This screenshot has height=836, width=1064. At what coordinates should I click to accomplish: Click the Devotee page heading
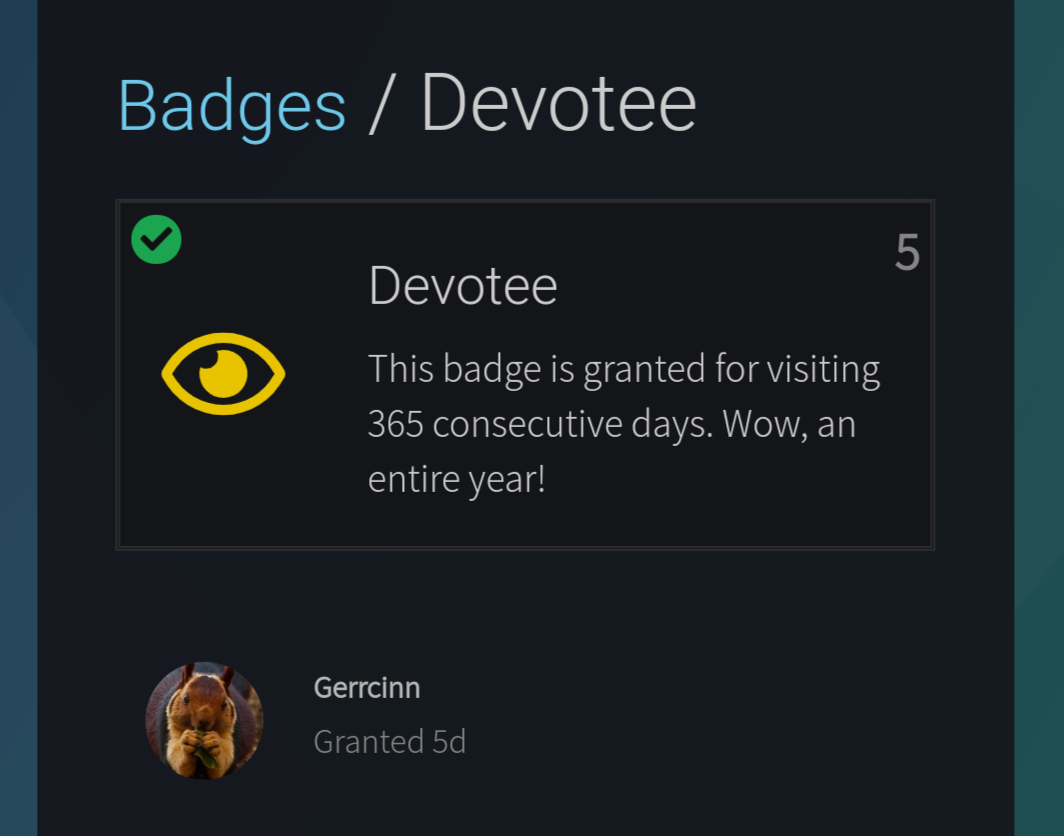pos(558,104)
